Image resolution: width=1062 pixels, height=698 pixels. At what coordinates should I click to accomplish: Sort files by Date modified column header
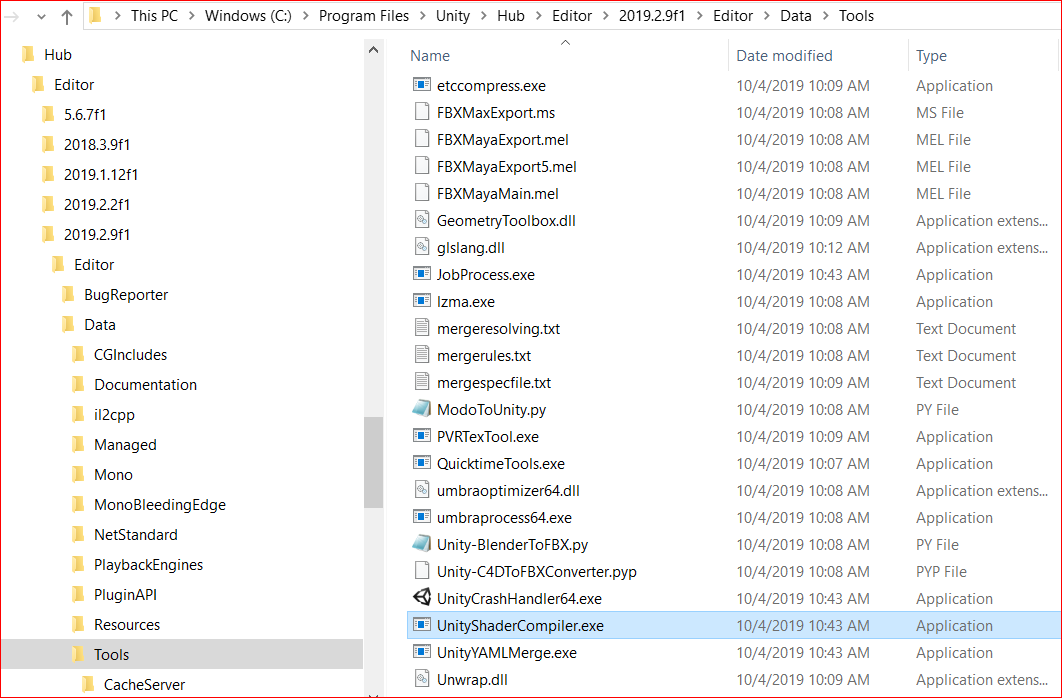tap(784, 56)
